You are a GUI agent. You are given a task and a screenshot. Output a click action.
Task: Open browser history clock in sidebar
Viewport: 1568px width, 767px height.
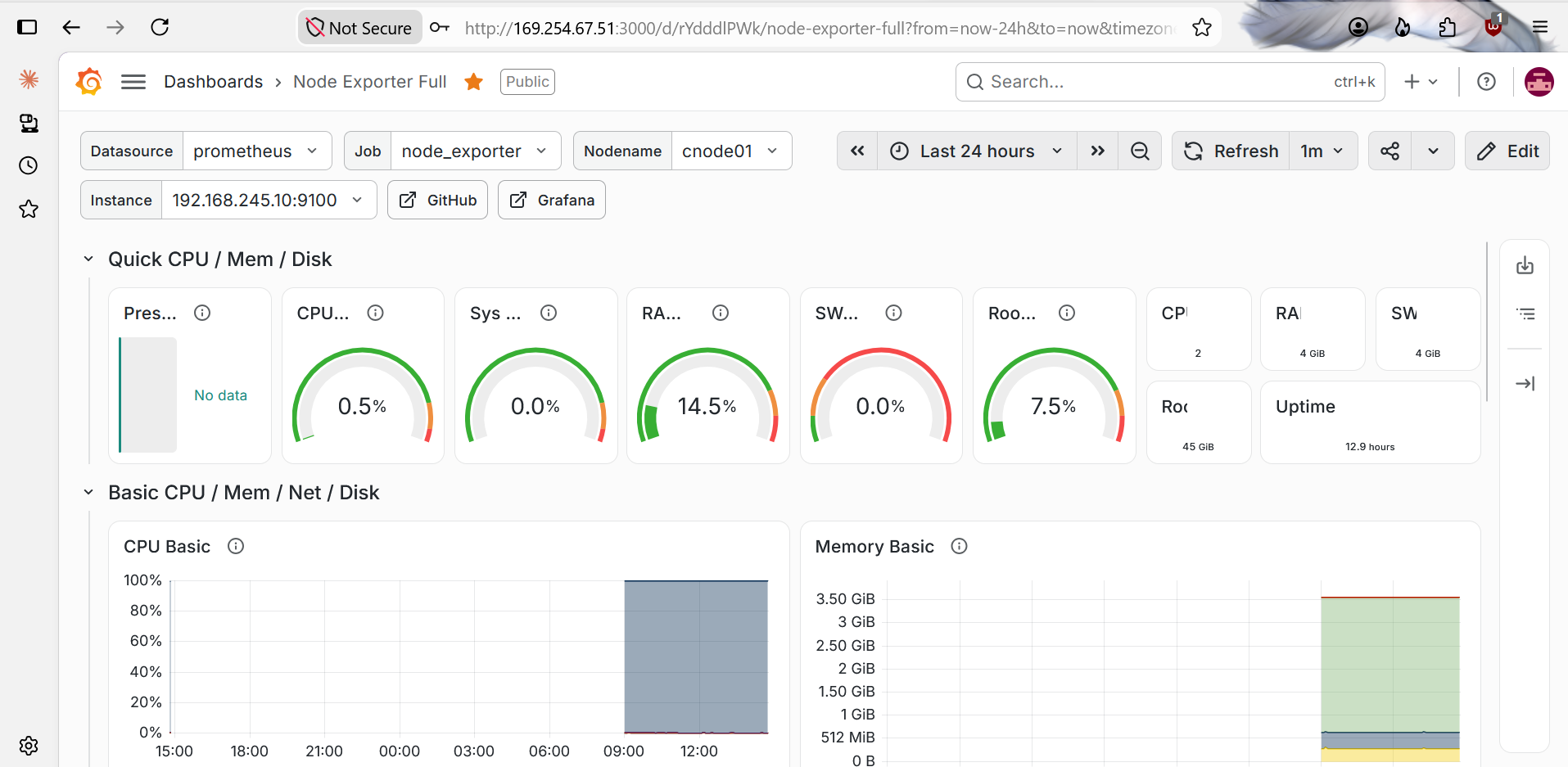[29, 165]
